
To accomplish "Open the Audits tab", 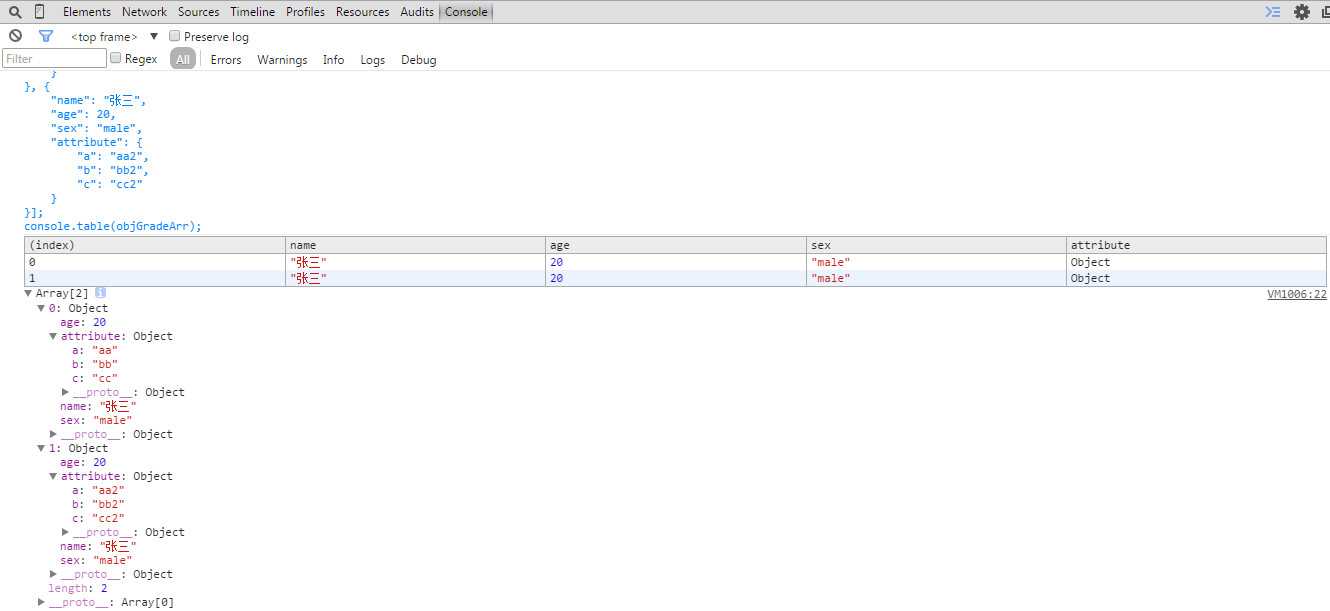I will (417, 12).
